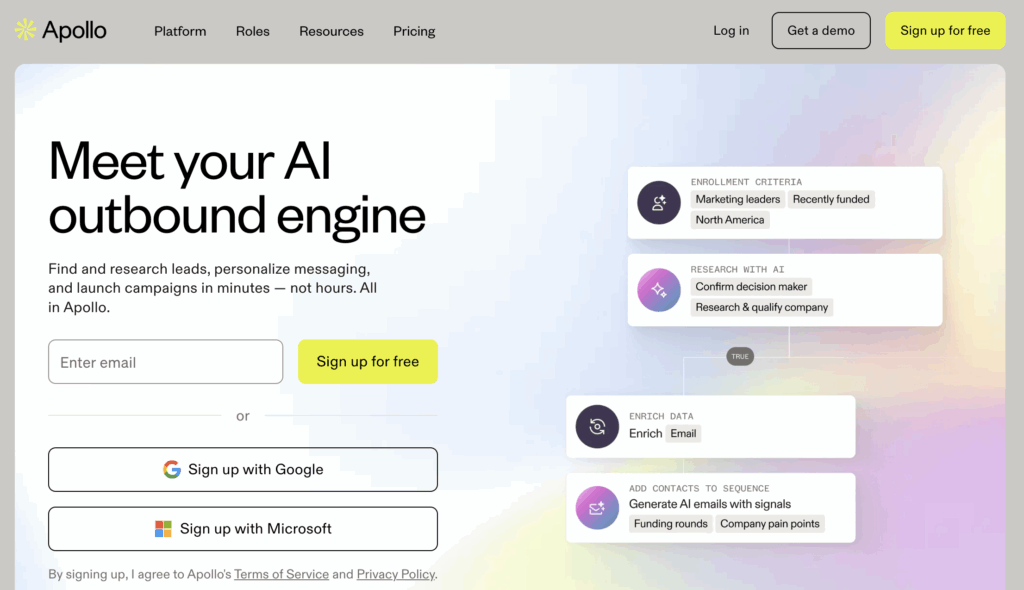1024x590 pixels.
Task: Click the TRUE branch marker
Action: click(x=740, y=357)
